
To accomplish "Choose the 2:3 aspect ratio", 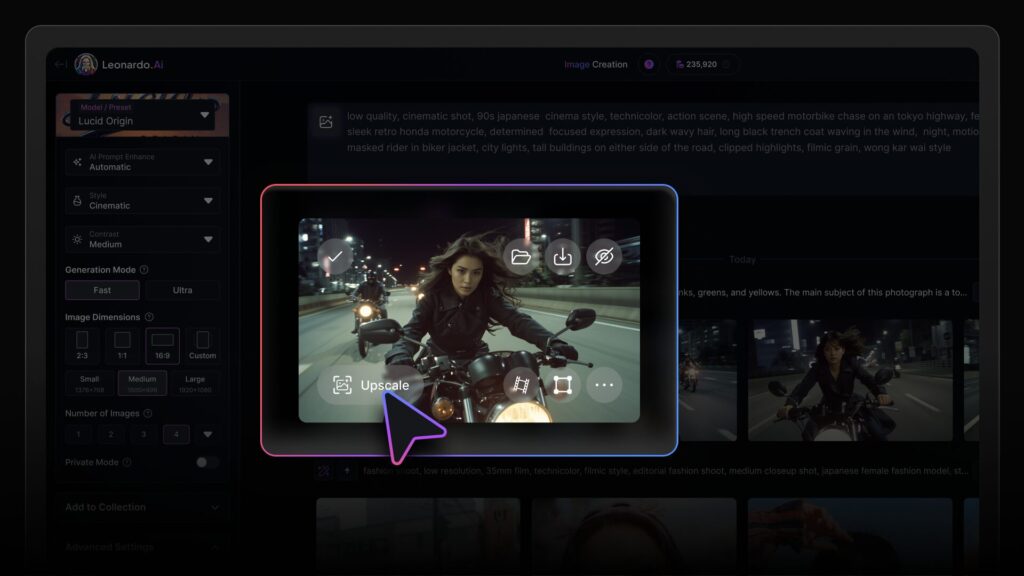I will coord(82,345).
